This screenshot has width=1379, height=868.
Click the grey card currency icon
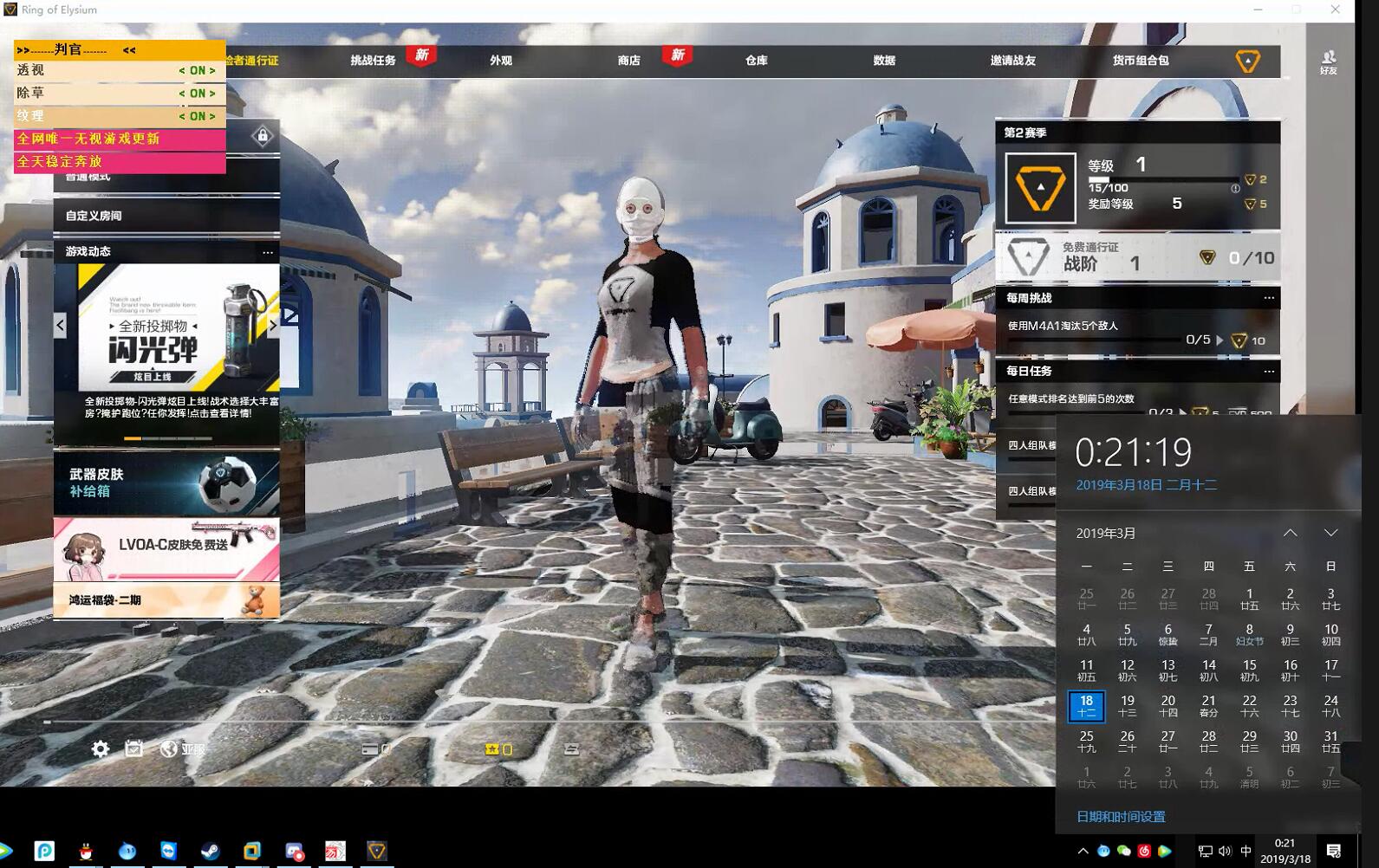[369, 749]
